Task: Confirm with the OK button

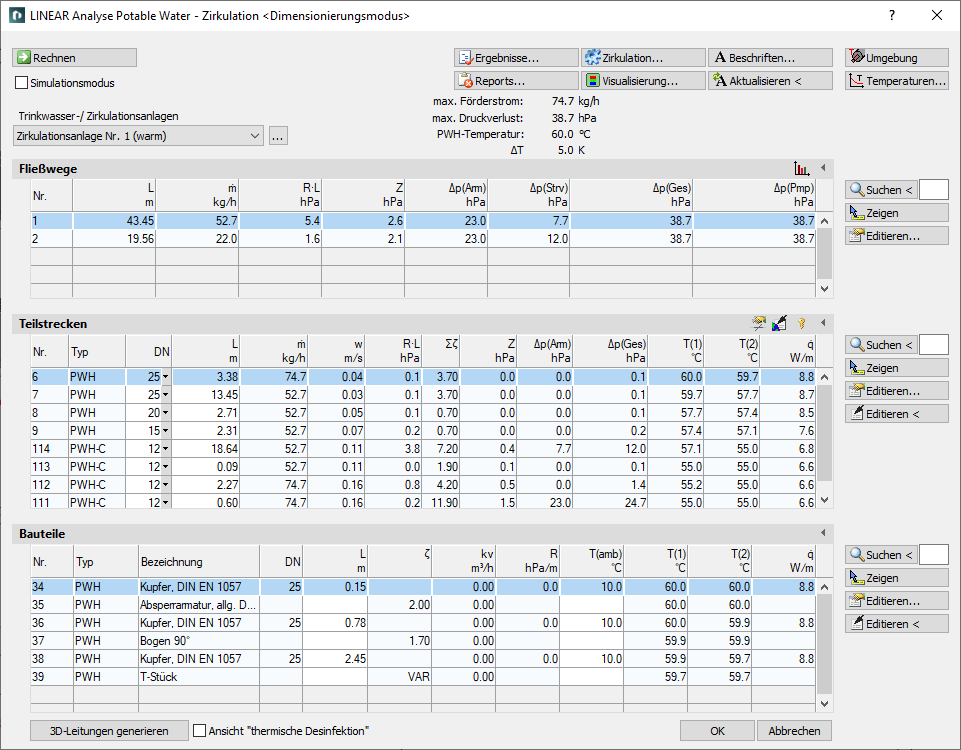Action: (x=717, y=731)
